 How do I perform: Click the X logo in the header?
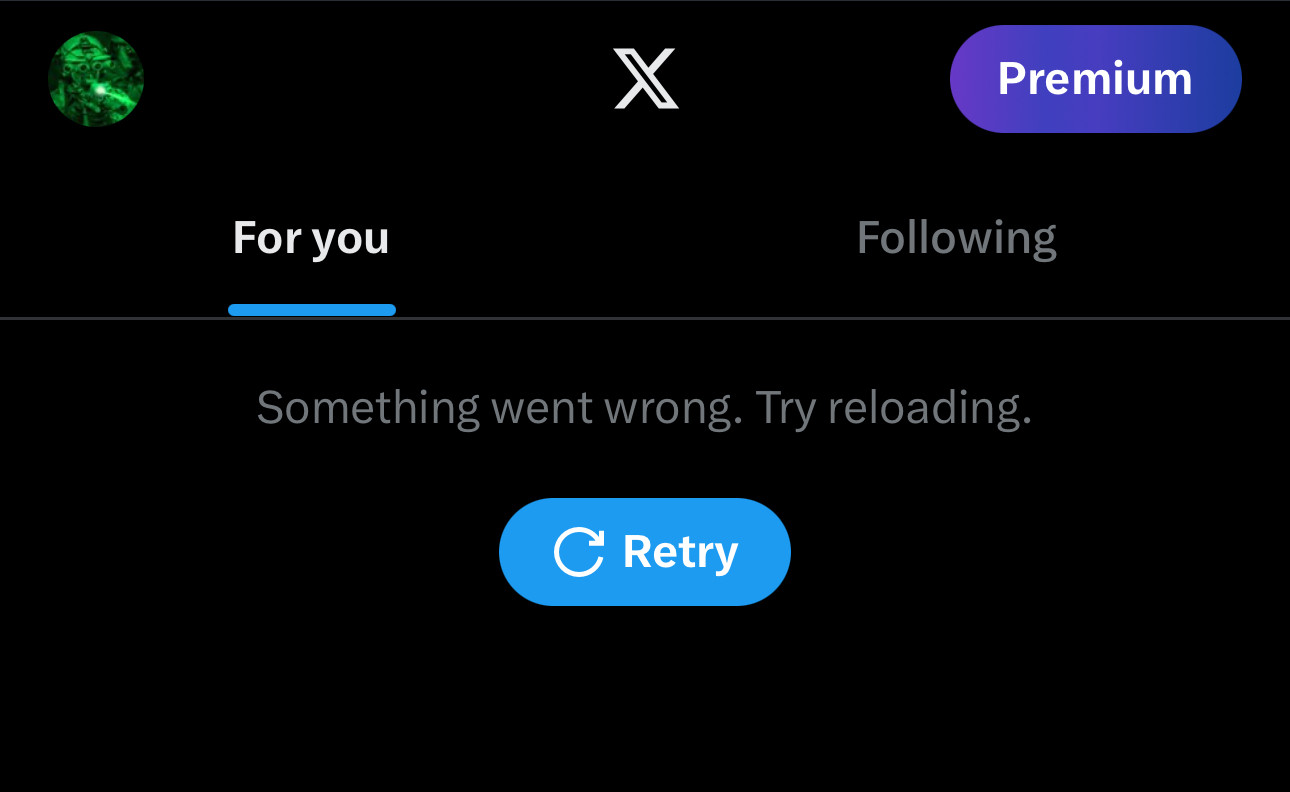tap(646, 79)
